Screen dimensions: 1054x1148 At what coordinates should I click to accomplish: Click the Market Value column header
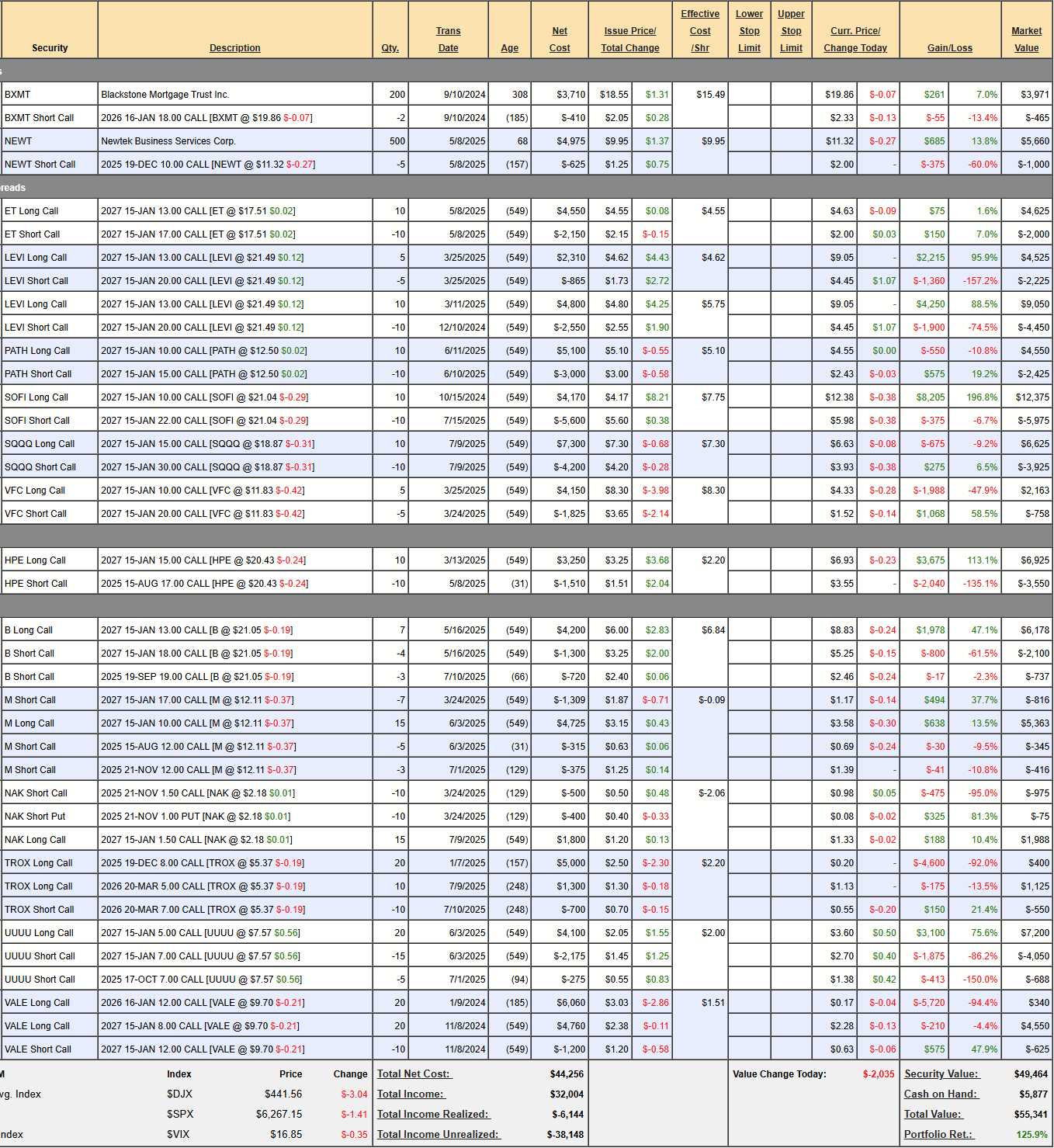(x=1026, y=40)
